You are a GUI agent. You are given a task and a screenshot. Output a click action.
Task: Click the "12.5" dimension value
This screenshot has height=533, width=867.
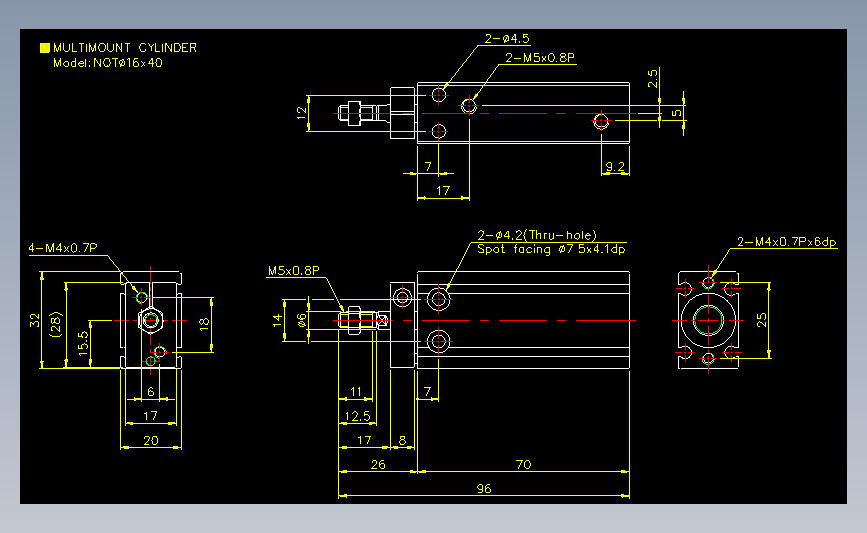(x=357, y=416)
